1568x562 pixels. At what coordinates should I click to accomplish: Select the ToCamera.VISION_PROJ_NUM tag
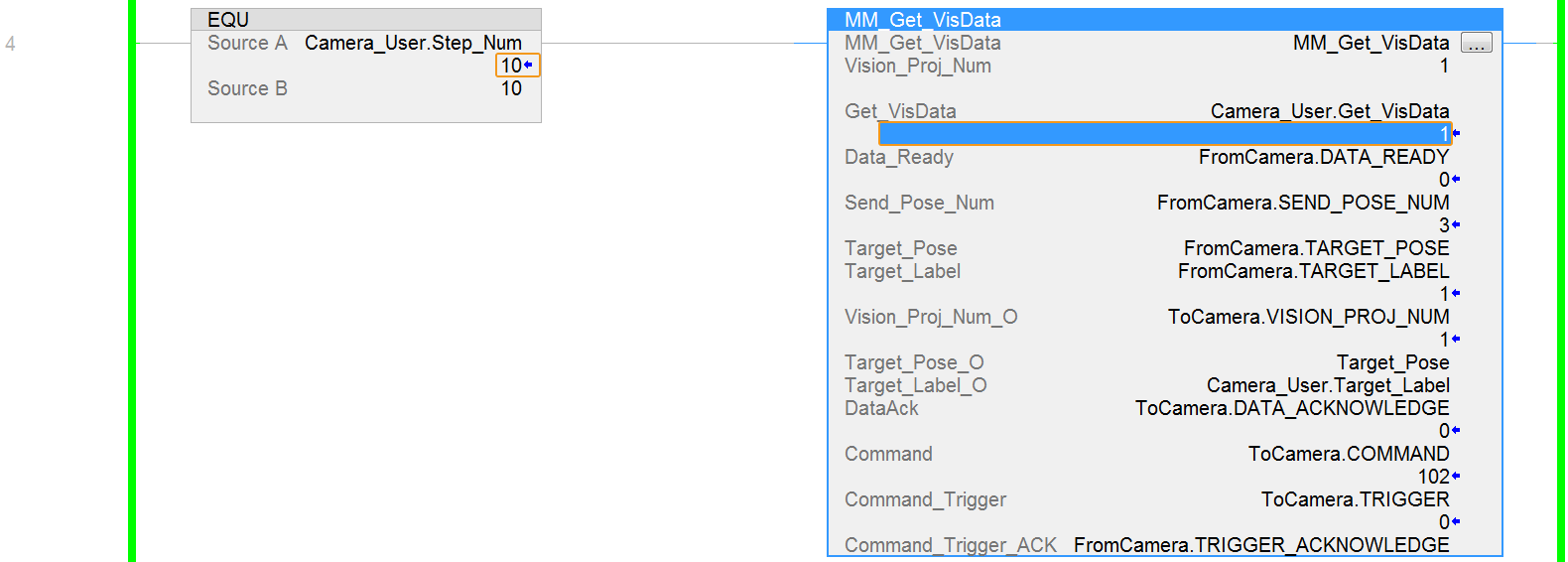tap(1308, 317)
